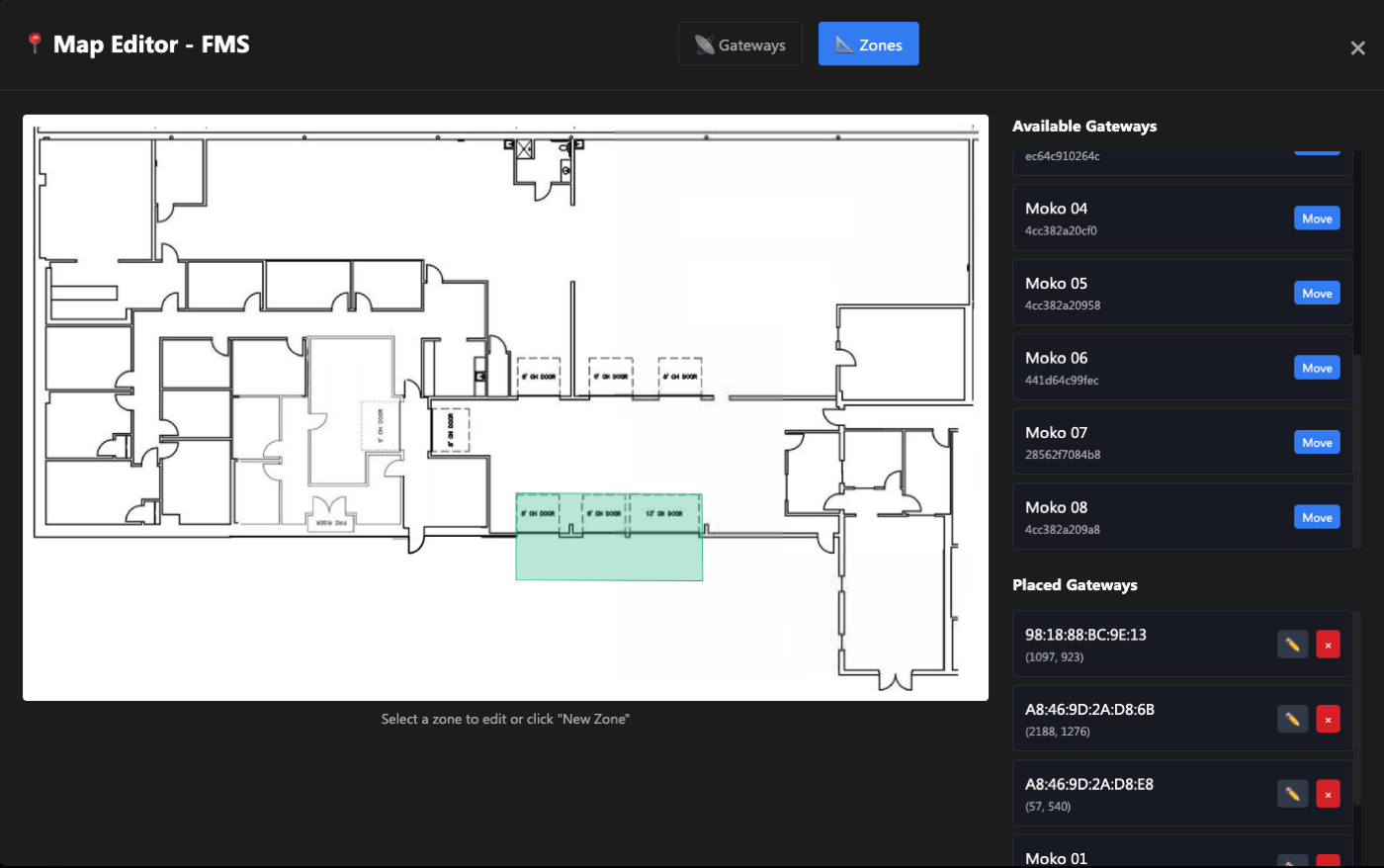
Task: Remove gateway A8:46:9D:2A:D8:E8 from map
Action: (1328, 794)
